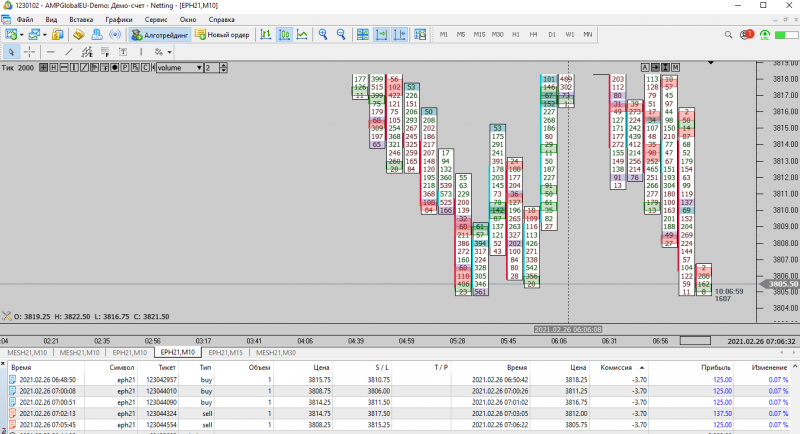Select the text label tool
Viewport: 800px width, 434px height.
pyautogui.click(x=123, y=52)
